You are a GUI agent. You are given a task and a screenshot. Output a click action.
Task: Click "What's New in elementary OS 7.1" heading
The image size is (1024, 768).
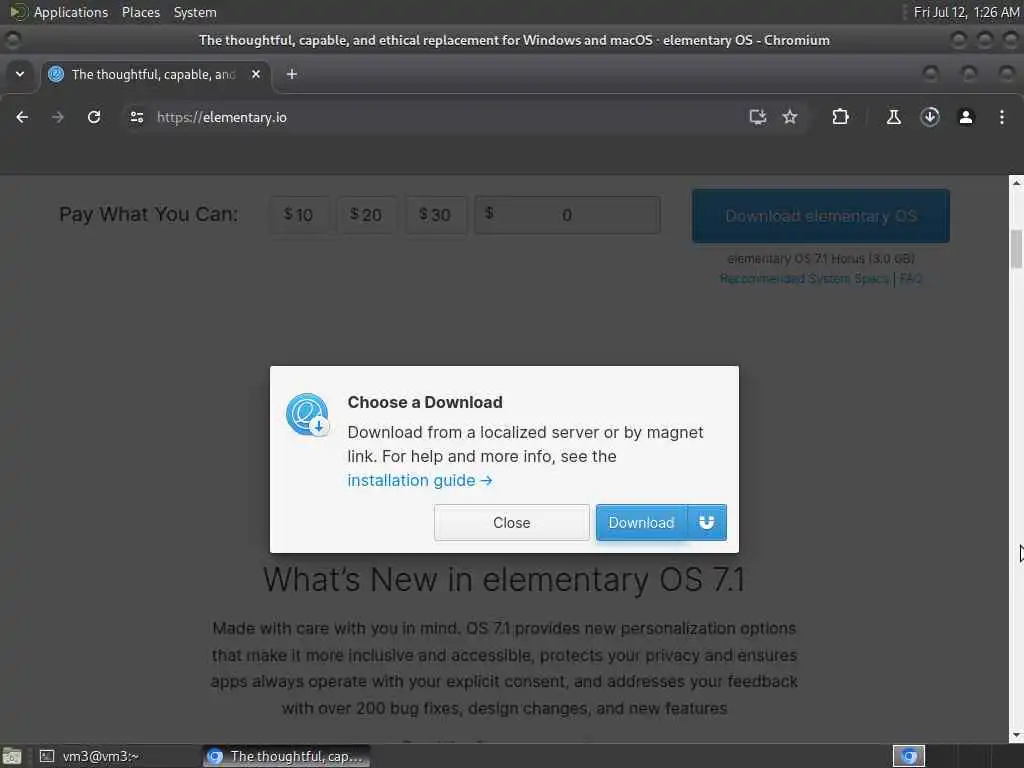click(504, 579)
